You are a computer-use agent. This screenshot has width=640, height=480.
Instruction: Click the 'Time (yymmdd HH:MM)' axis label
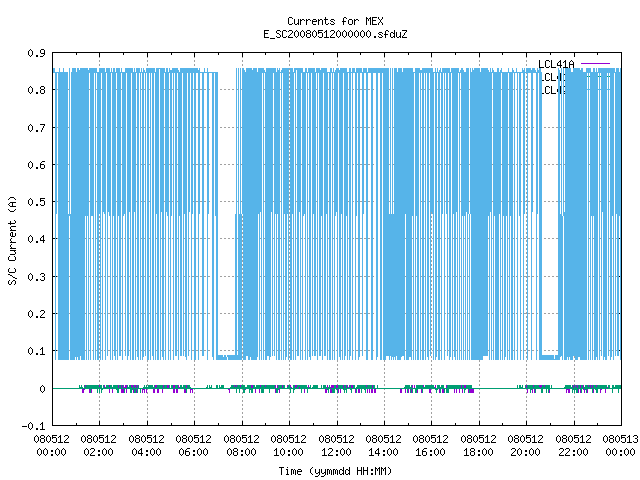coord(335,471)
